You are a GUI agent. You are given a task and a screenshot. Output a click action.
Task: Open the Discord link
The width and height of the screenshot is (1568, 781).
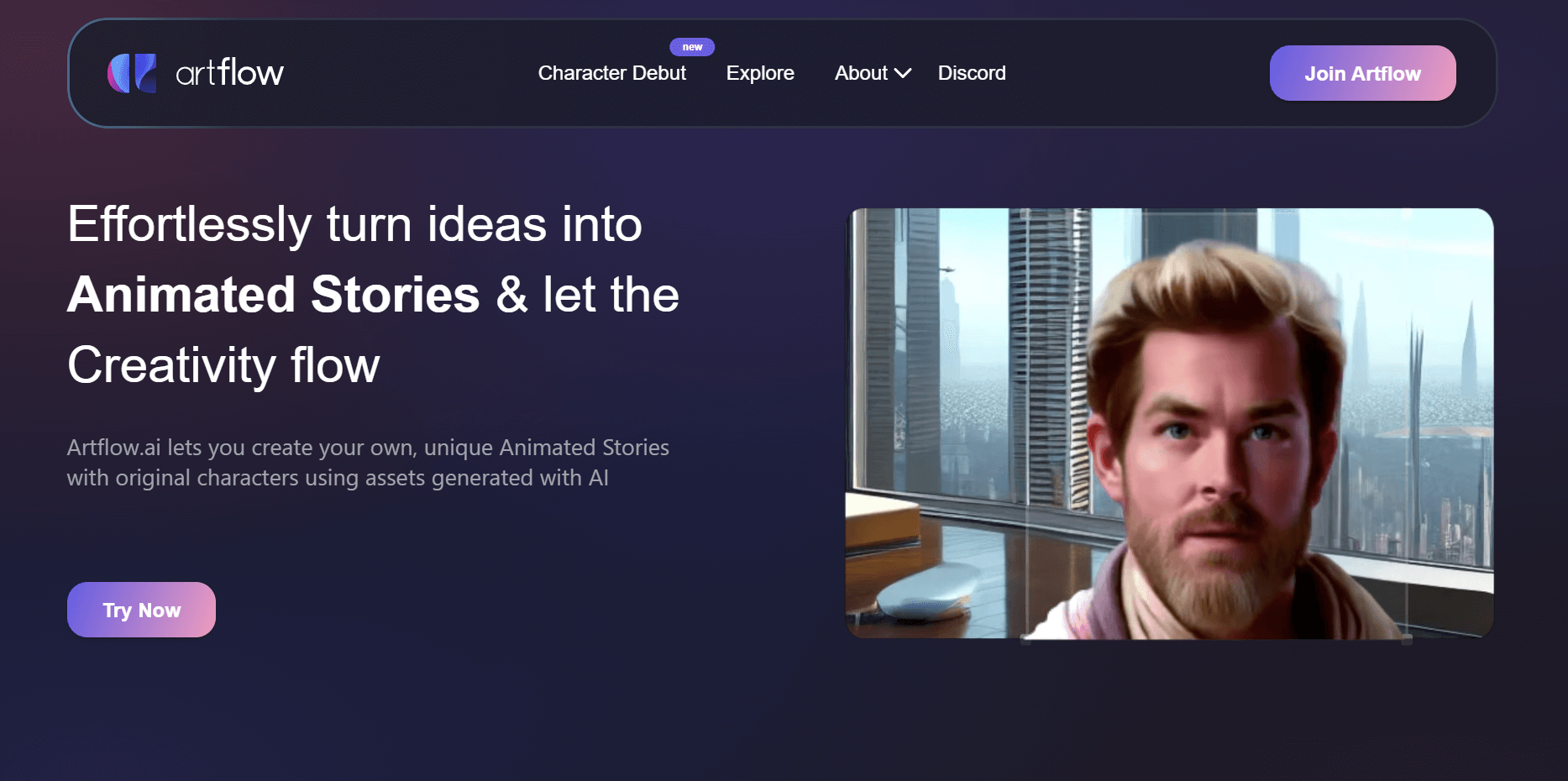(972, 73)
